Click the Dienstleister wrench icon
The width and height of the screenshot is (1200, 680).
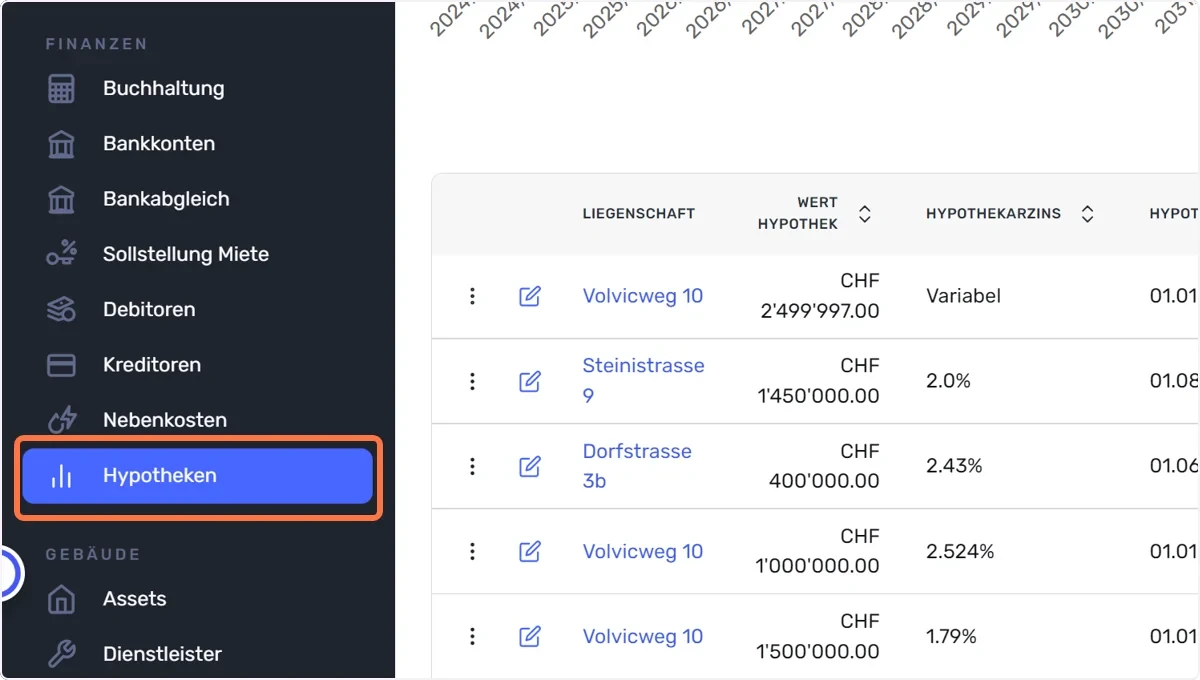(62, 654)
